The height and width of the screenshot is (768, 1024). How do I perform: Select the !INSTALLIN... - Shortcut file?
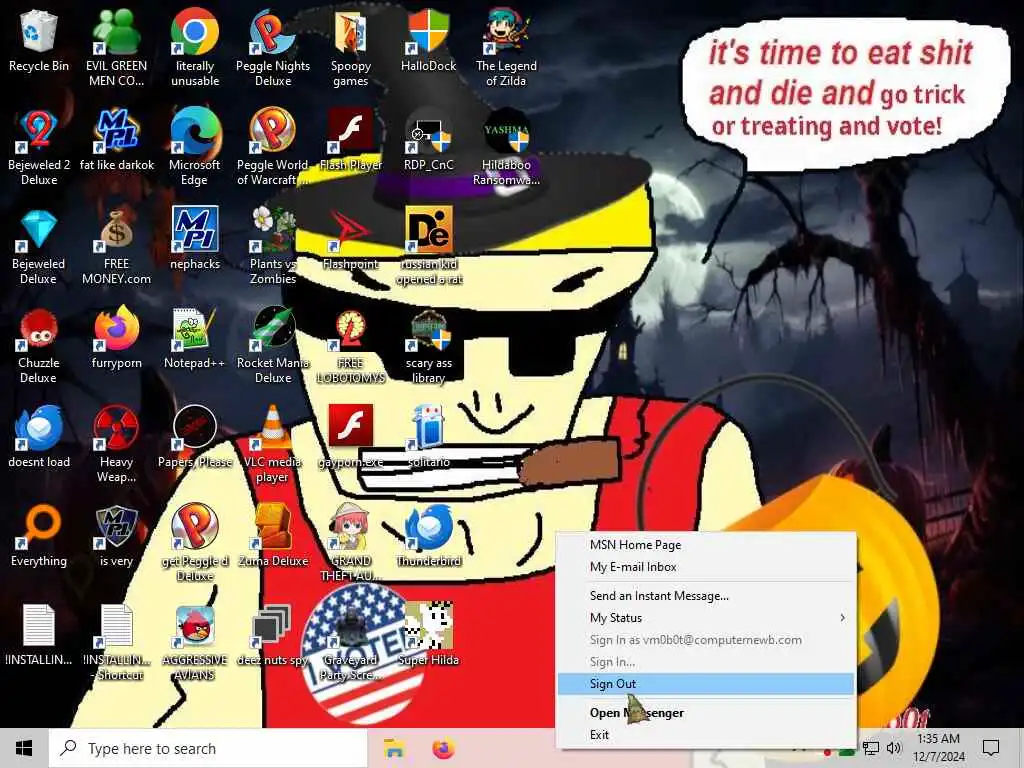(x=116, y=643)
